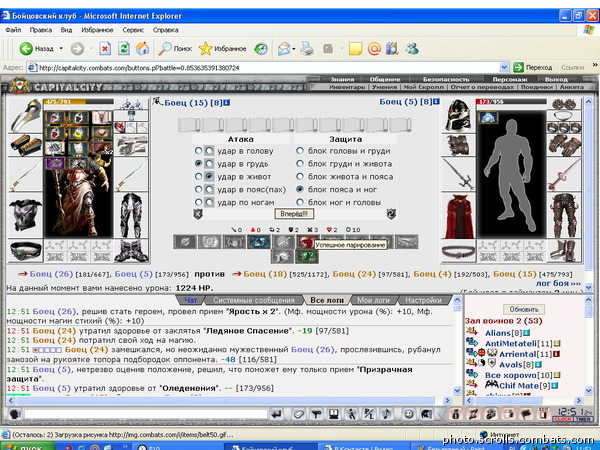Activate the green combat skill icon
The height and width of the screenshot is (450, 600).
coord(307,256)
